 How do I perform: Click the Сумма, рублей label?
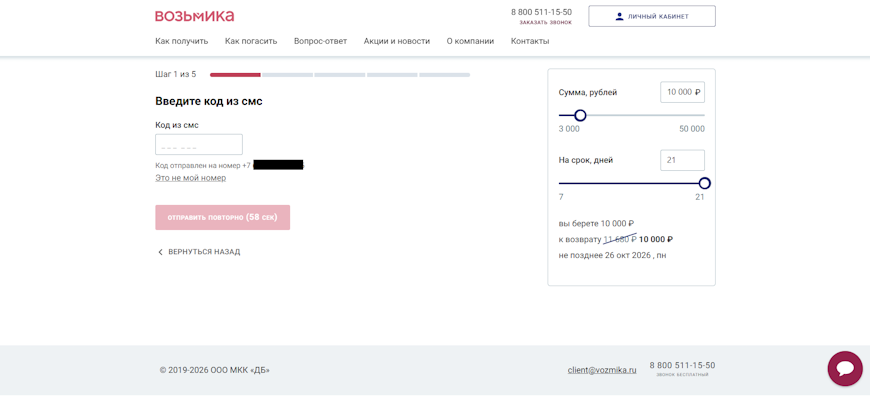588,93
